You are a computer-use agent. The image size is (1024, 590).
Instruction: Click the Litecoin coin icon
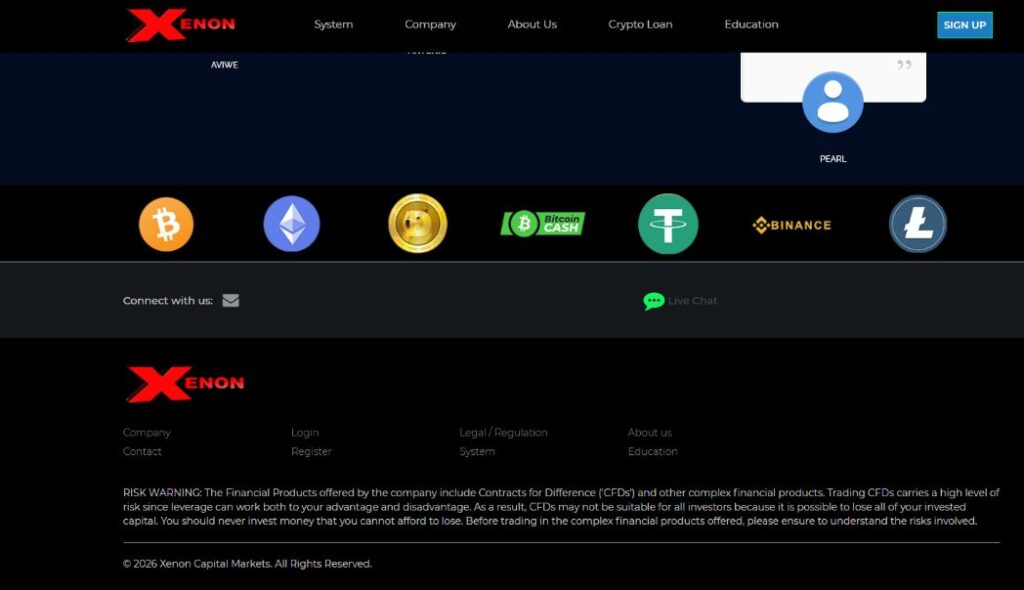click(x=917, y=224)
